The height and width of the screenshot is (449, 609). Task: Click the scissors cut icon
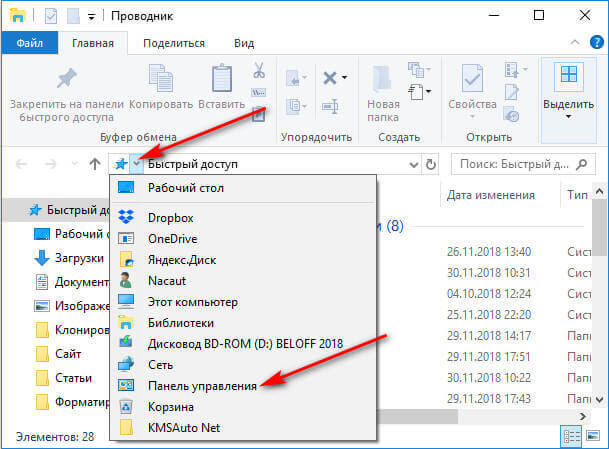tap(259, 70)
